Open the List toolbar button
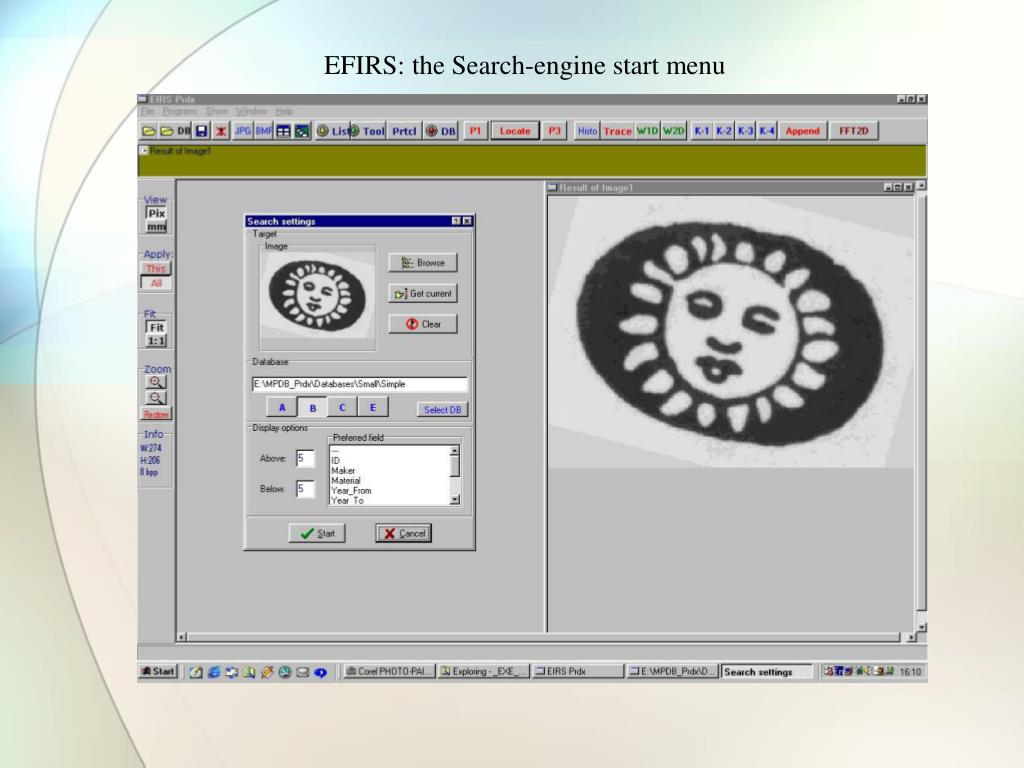The width and height of the screenshot is (1024, 768). (332, 131)
